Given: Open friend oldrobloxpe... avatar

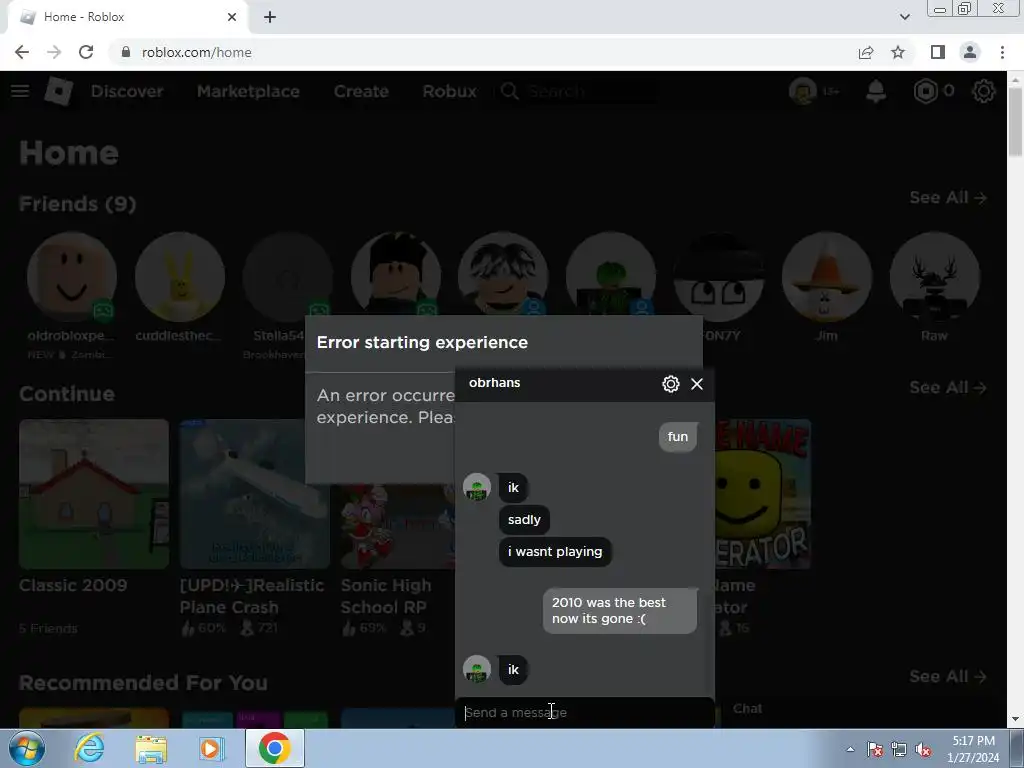Looking at the screenshot, I should tap(72, 277).
